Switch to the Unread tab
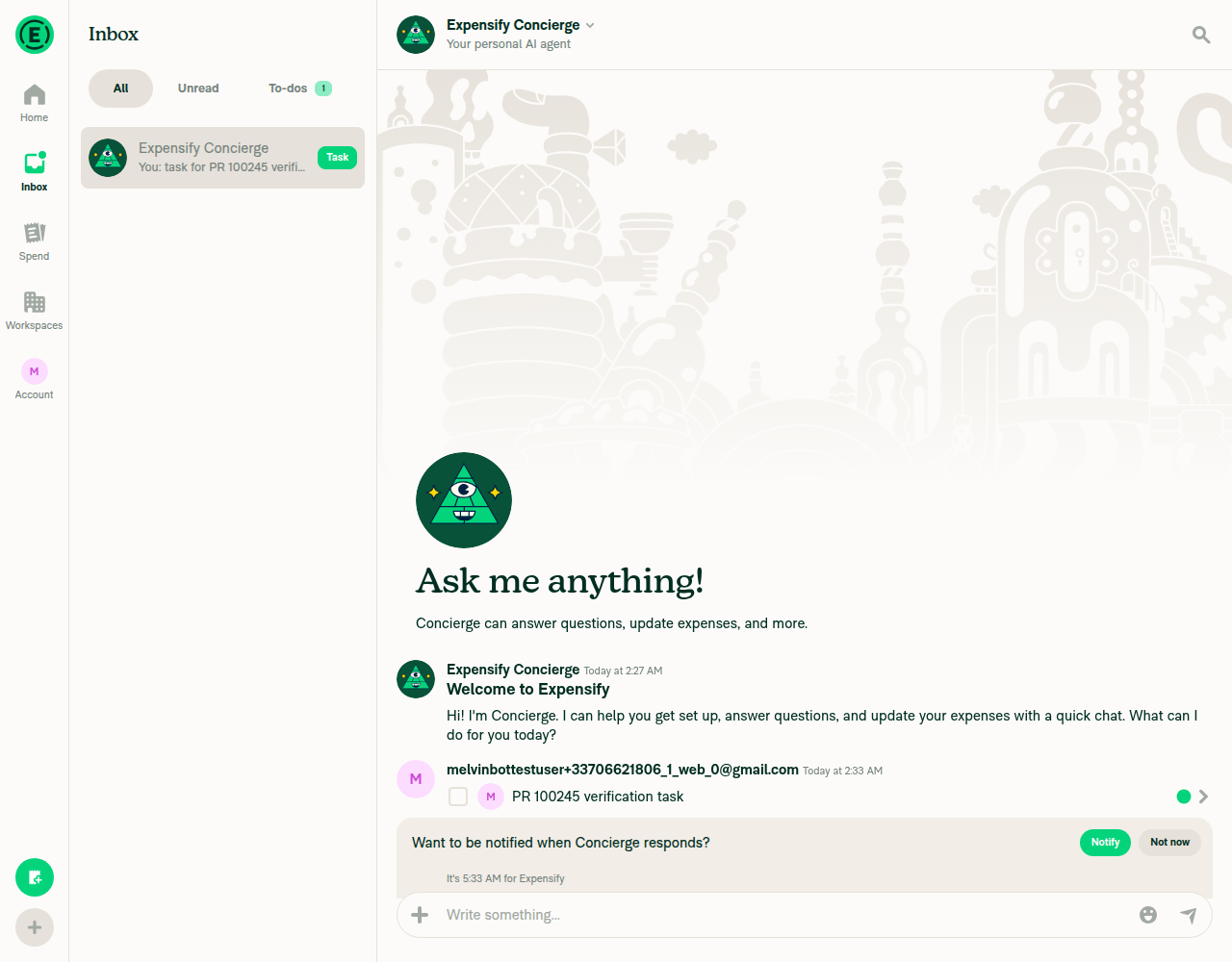The width and height of the screenshot is (1232, 962). 198,89
